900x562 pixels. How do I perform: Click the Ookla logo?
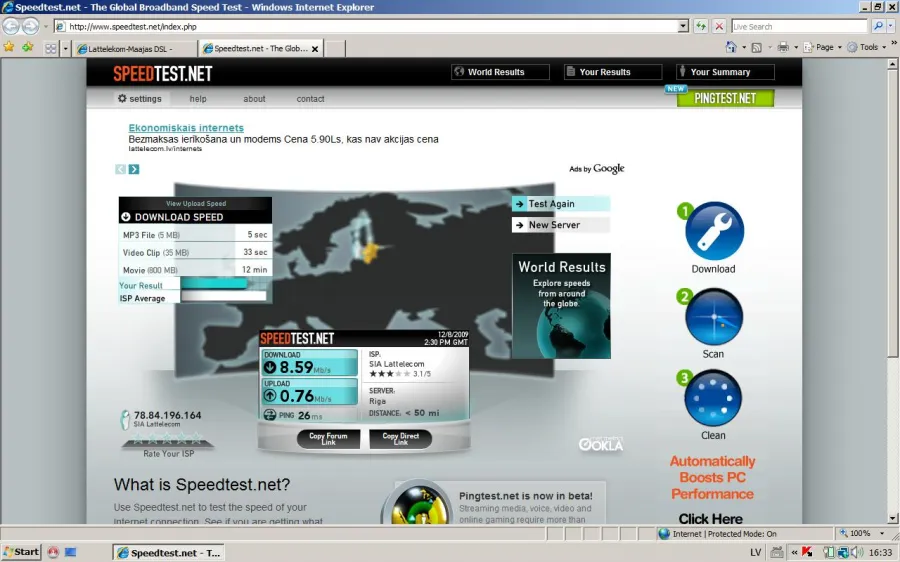coord(600,444)
